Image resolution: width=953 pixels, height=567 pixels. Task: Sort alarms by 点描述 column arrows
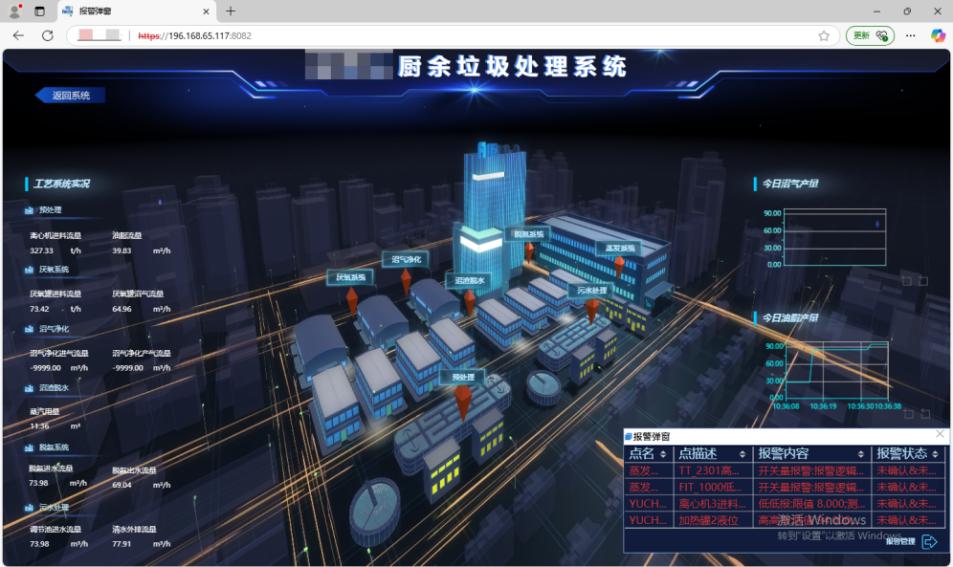(741, 454)
